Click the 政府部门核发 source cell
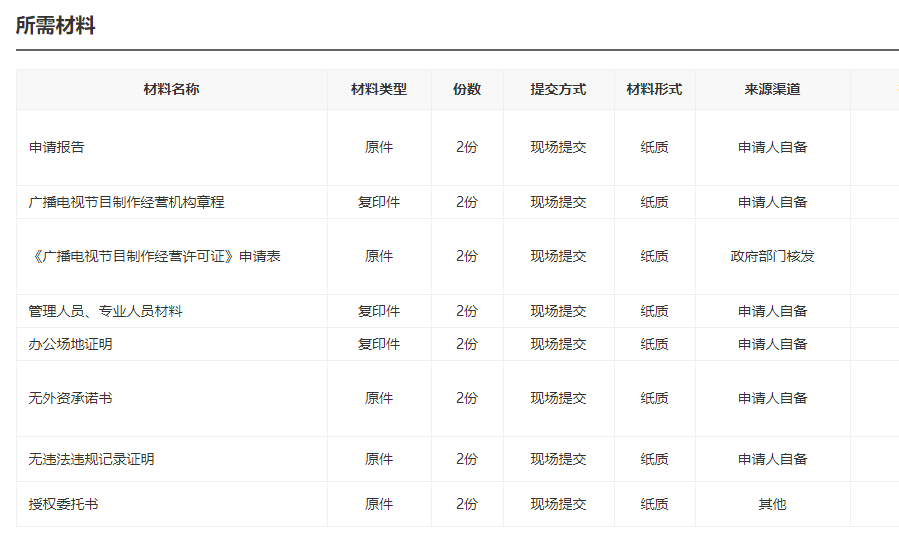 pyautogui.click(x=772, y=256)
